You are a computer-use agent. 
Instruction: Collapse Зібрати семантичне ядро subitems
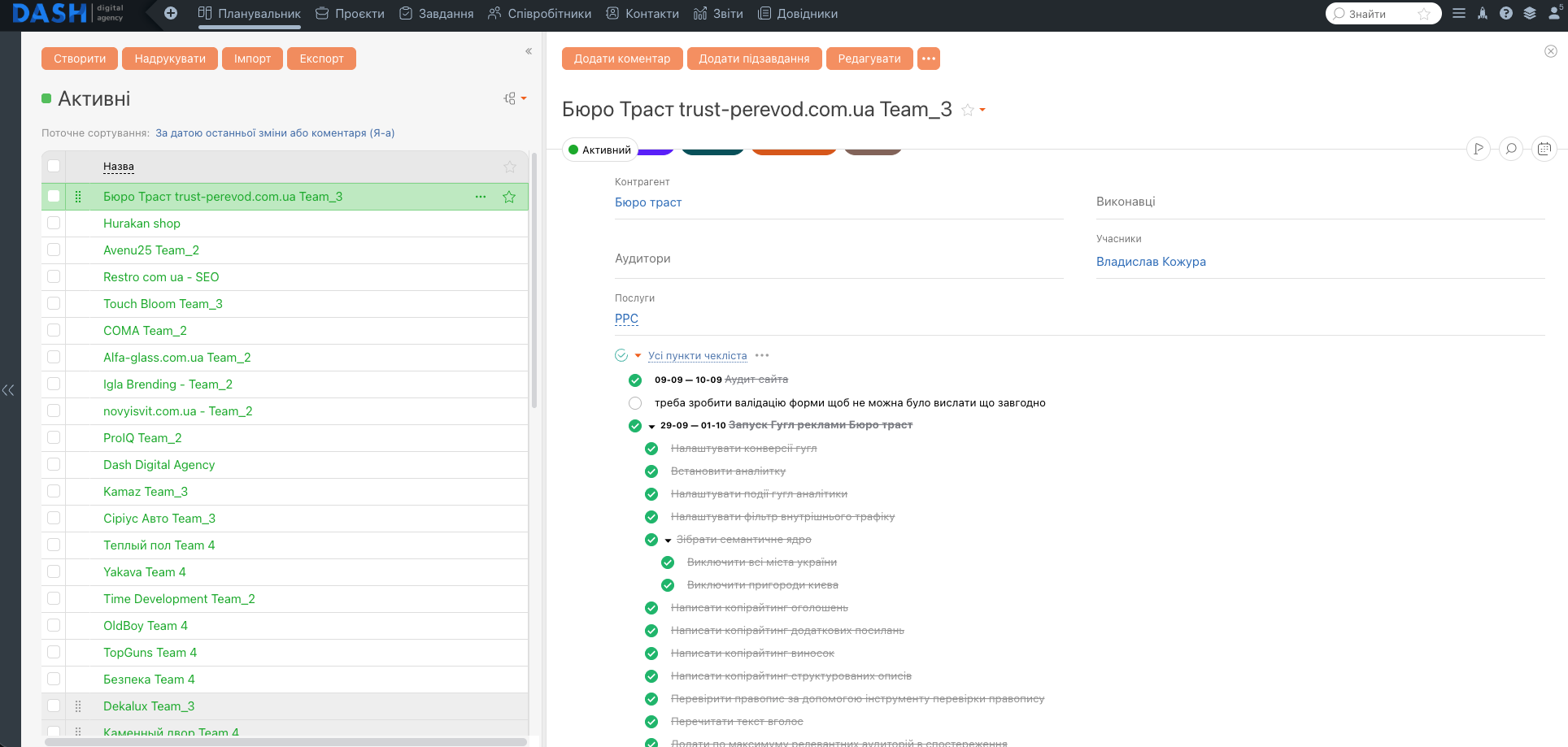point(669,540)
